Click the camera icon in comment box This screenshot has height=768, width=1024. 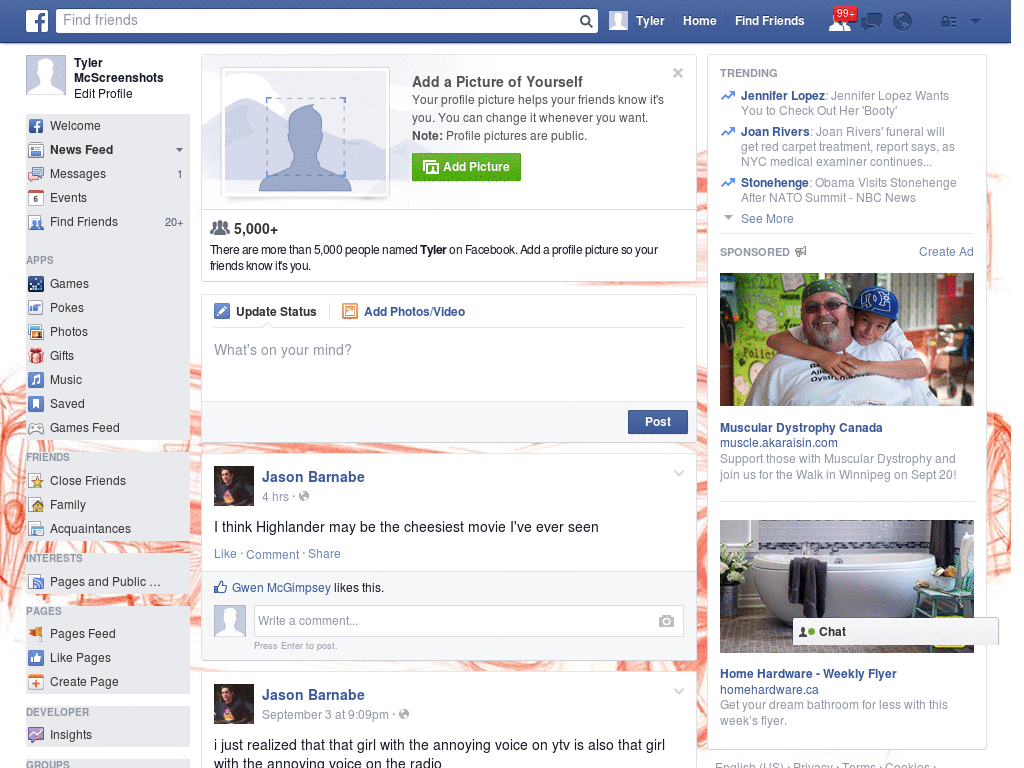(x=666, y=621)
